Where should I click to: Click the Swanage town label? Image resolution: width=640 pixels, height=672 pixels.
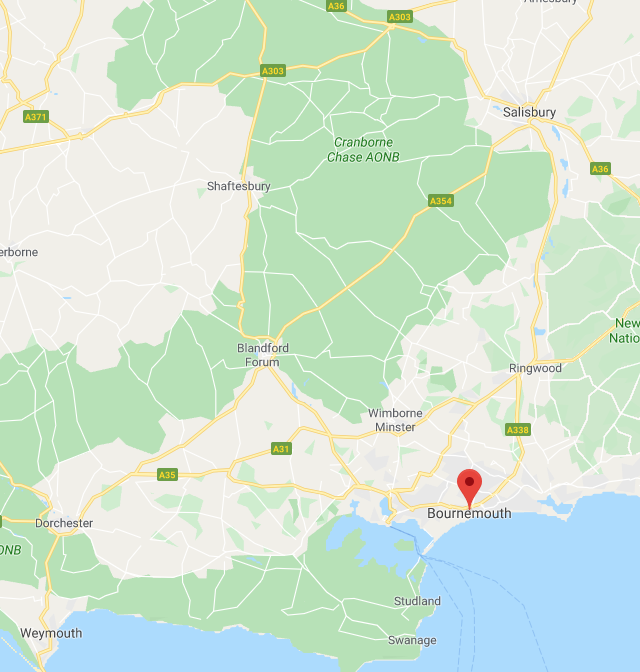412,640
